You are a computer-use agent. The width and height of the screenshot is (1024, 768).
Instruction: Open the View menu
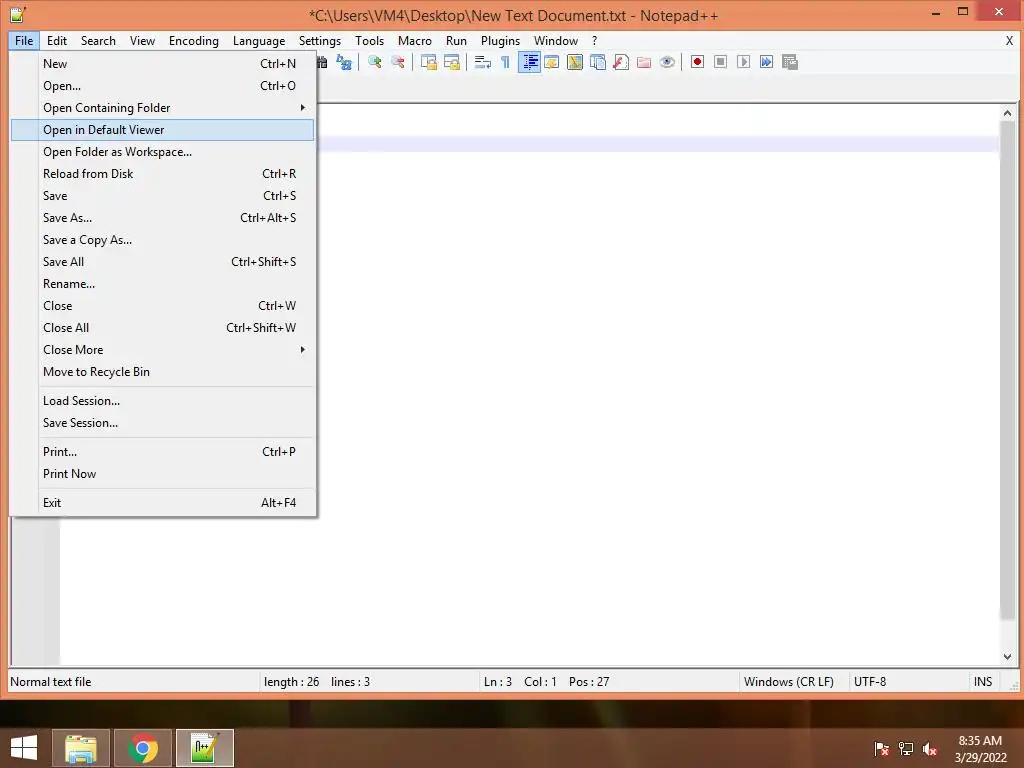click(x=142, y=40)
